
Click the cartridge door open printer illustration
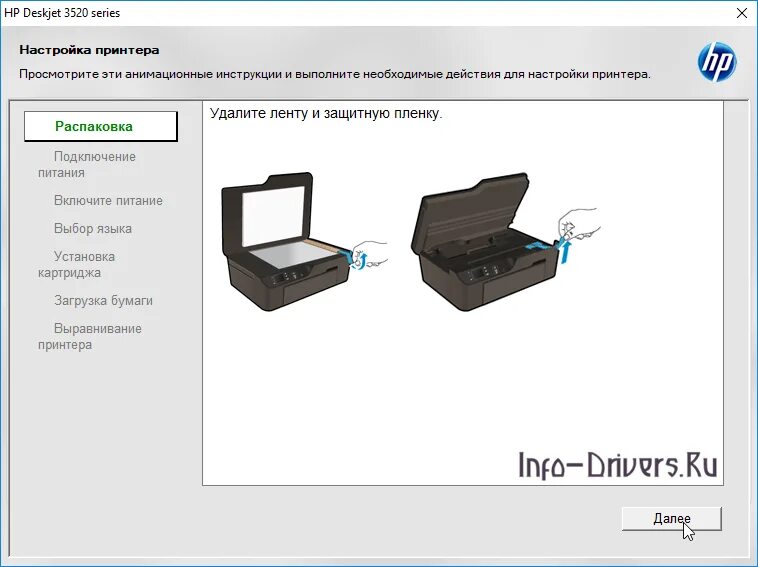505,241
